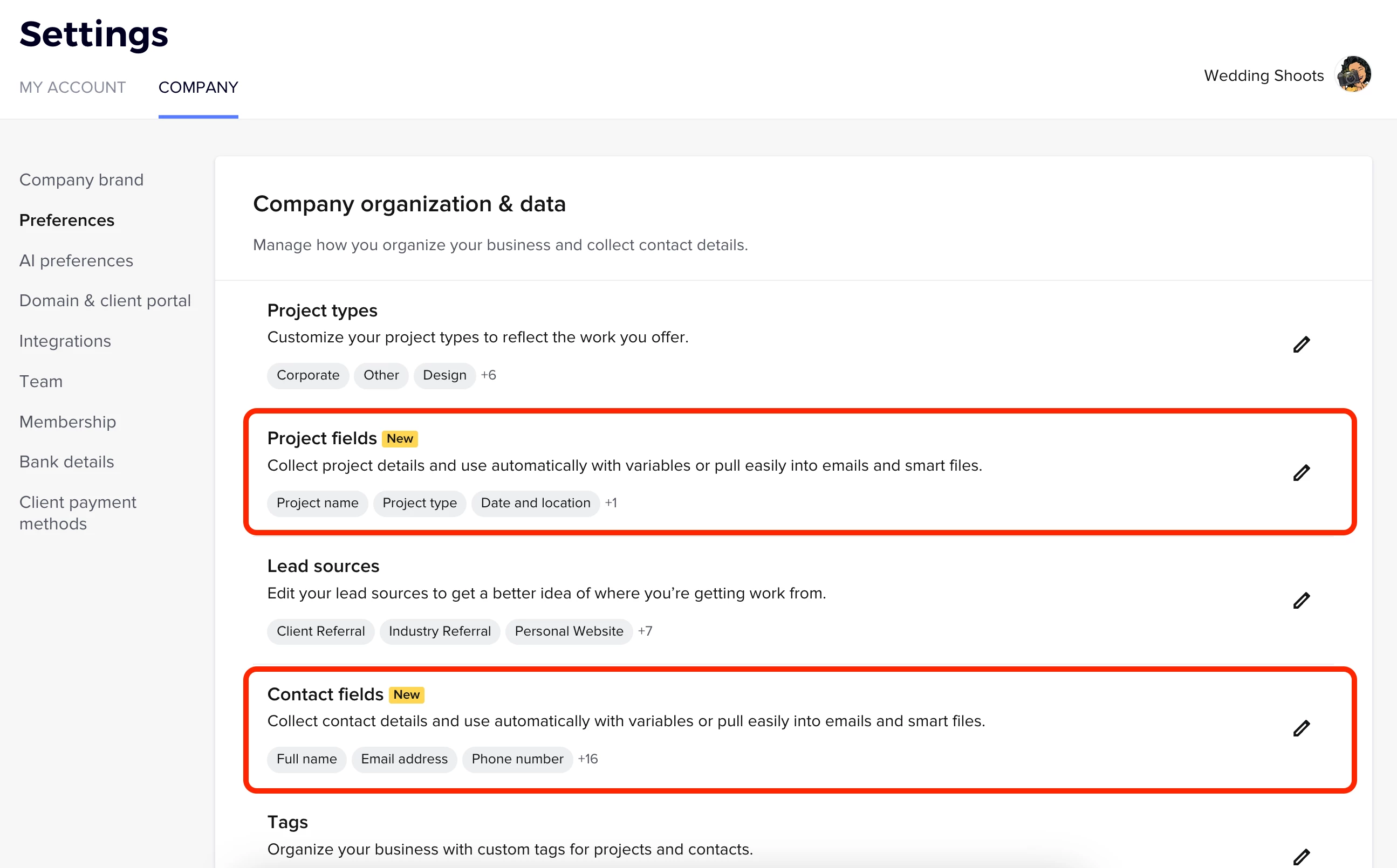
Task: Click the Project types edit pencil icon
Action: 1301,345
